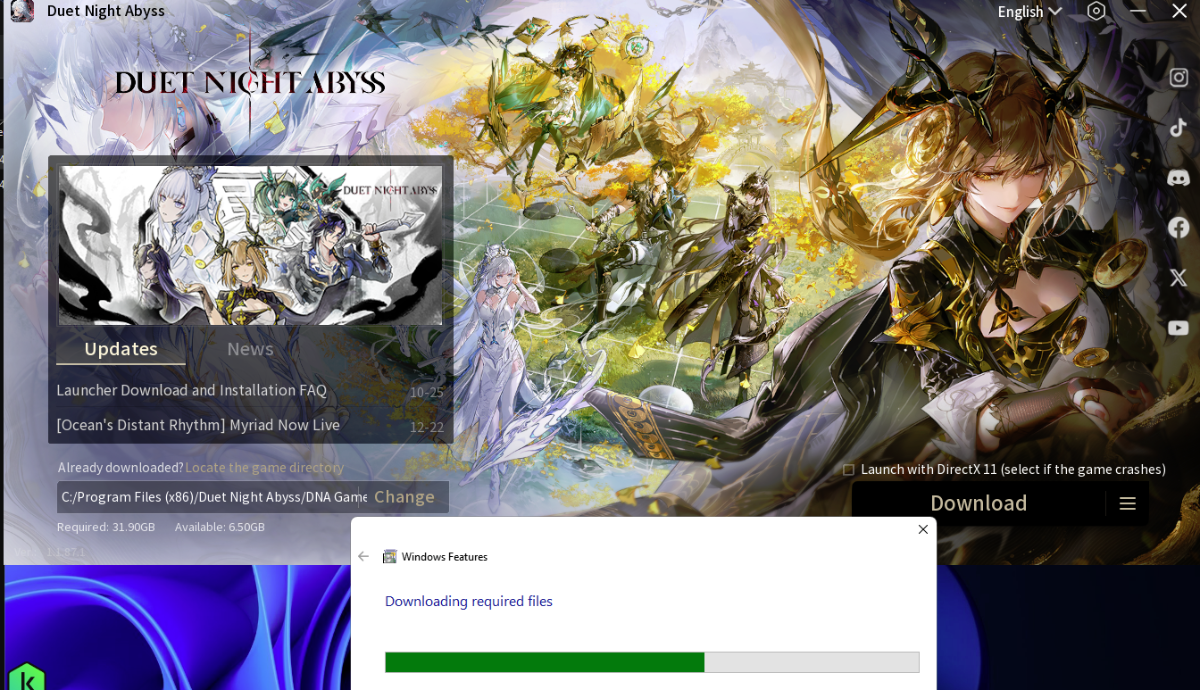This screenshot has height=690, width=1200.
Task: Click the 12-22 date on Myriad row
Action: pos(426,427)
